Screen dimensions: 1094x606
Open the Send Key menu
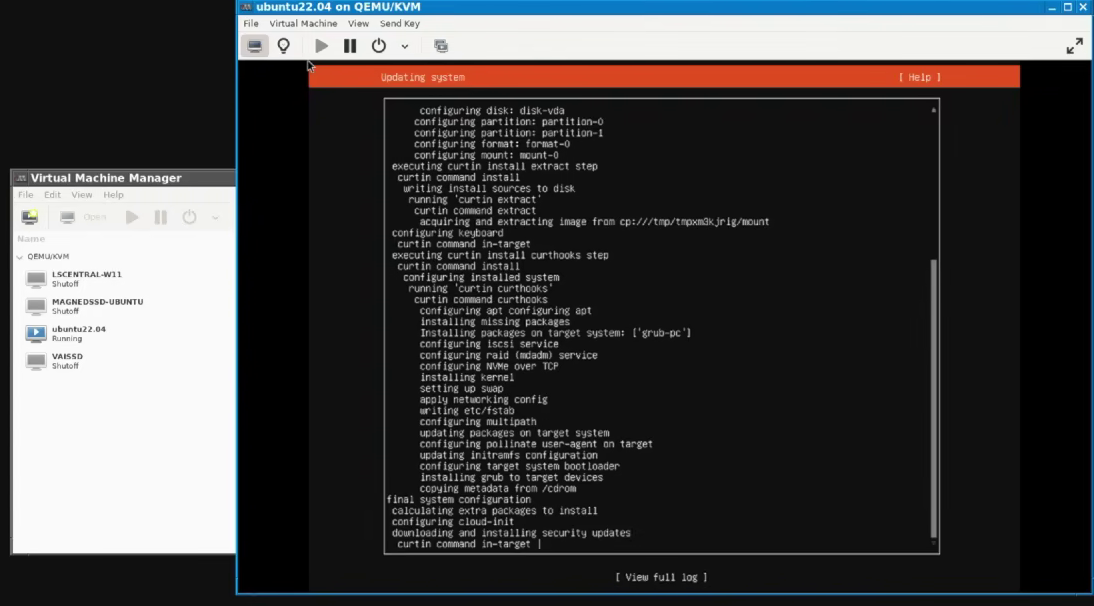pos(400,23)
